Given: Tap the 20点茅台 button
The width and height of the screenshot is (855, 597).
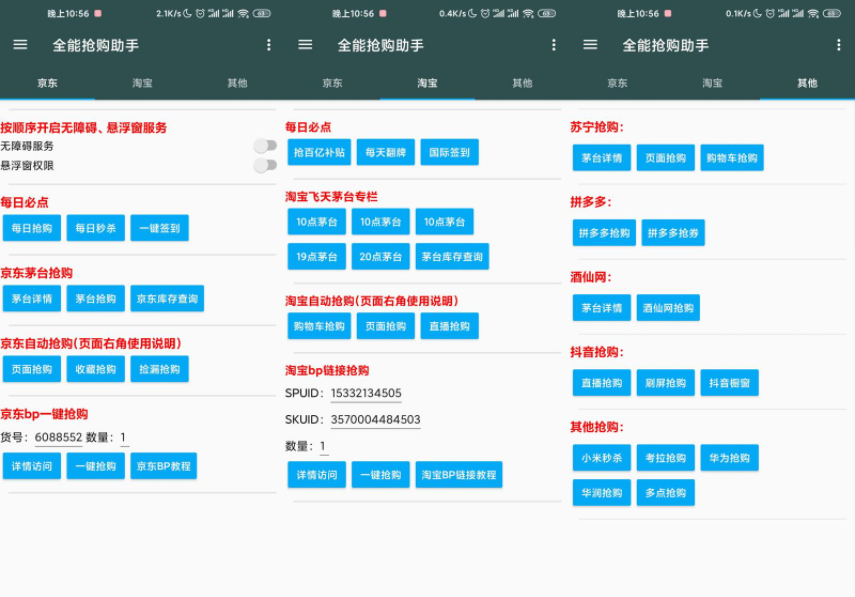Looking at the screenshot, I should pos(381,256).
